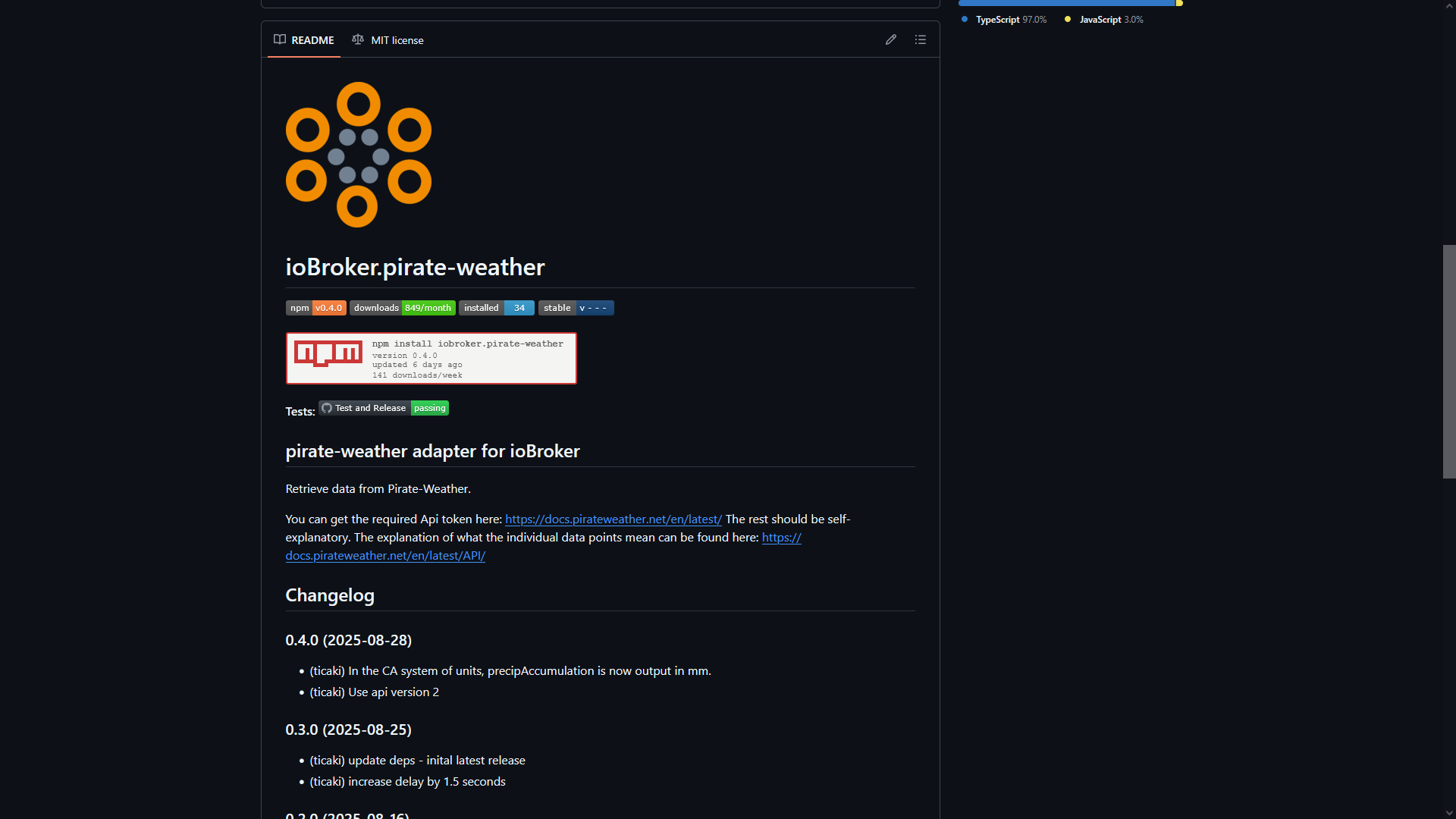Click the pencil edit README icon
The width and height of the screenshot is (1456, 819).
pyautogui.click(x=891, y=39)
